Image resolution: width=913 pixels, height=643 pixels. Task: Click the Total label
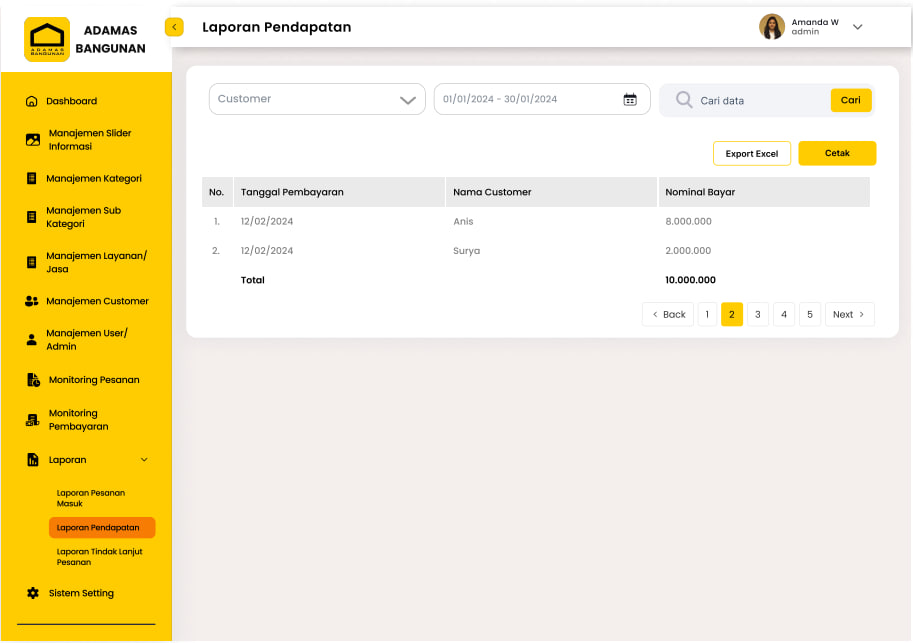(x=253, y=280)
